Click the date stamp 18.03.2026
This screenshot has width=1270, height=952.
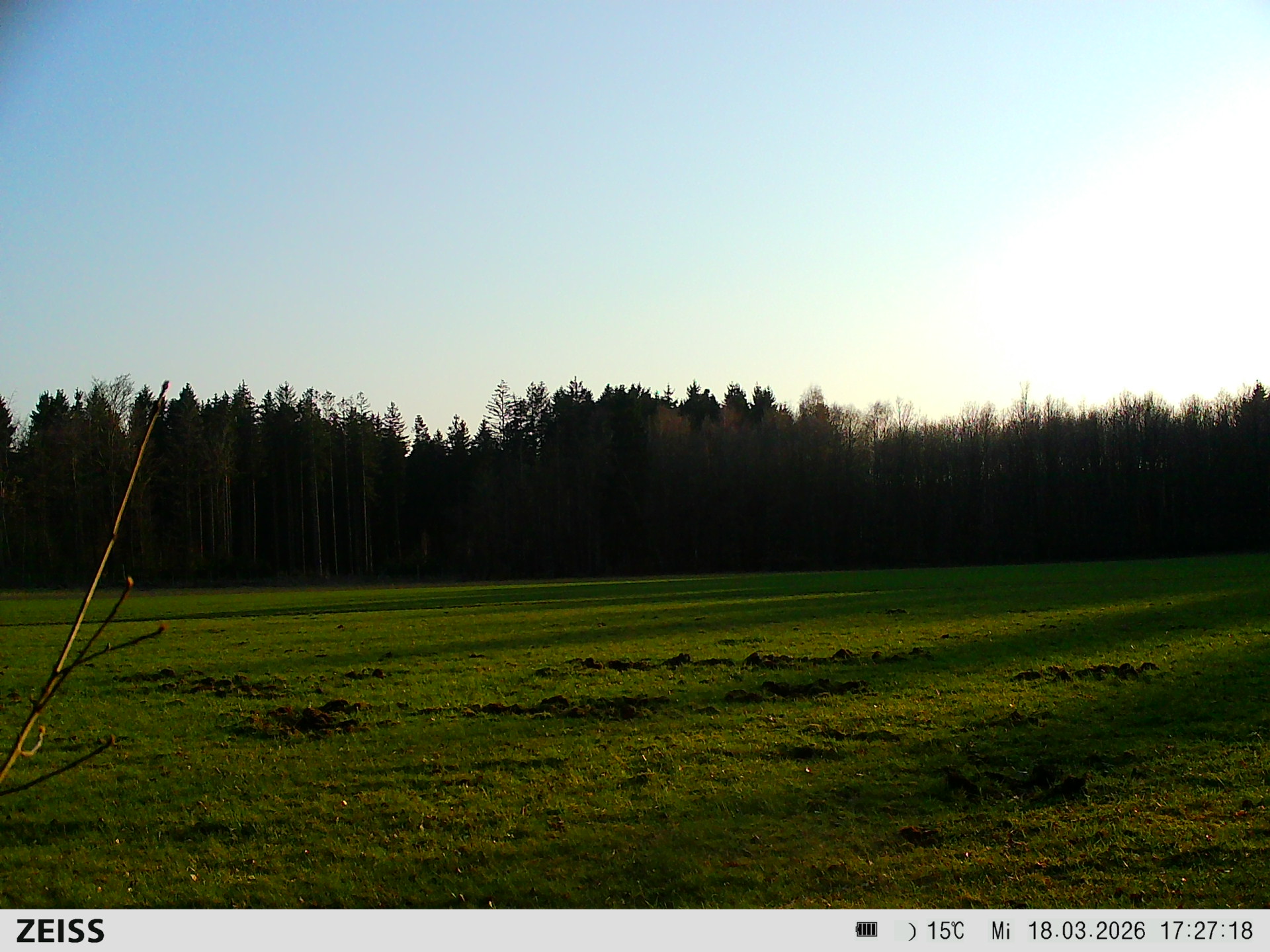[x=1086, y=931]
